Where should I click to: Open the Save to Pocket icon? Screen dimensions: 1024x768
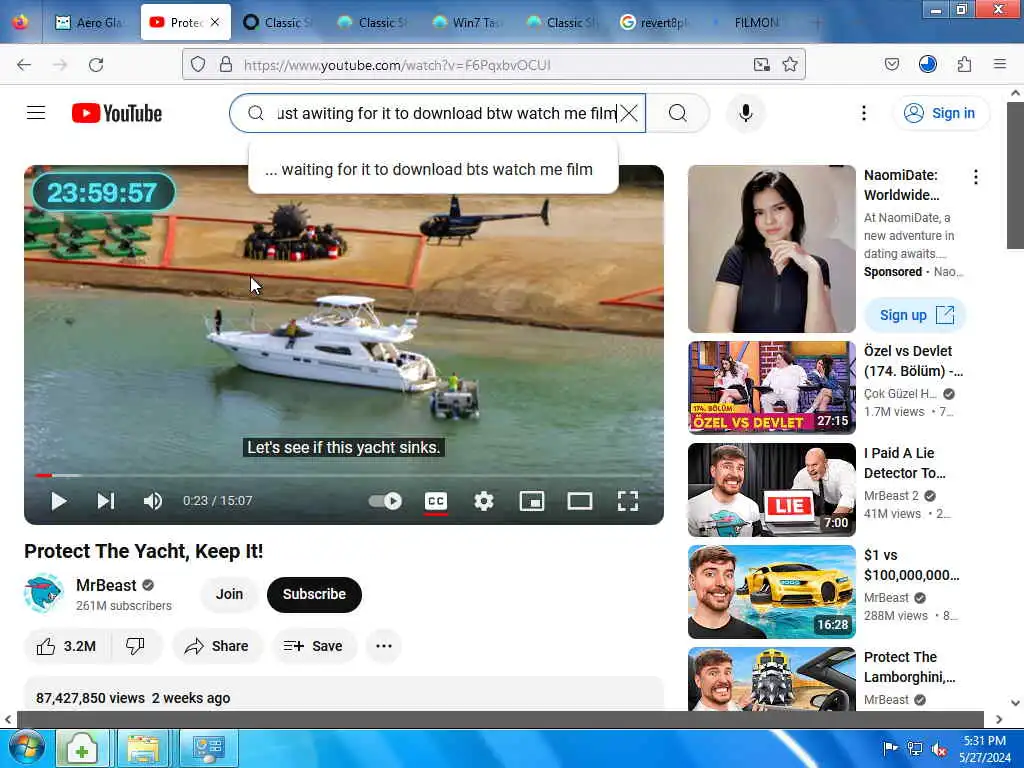(891, 64)
